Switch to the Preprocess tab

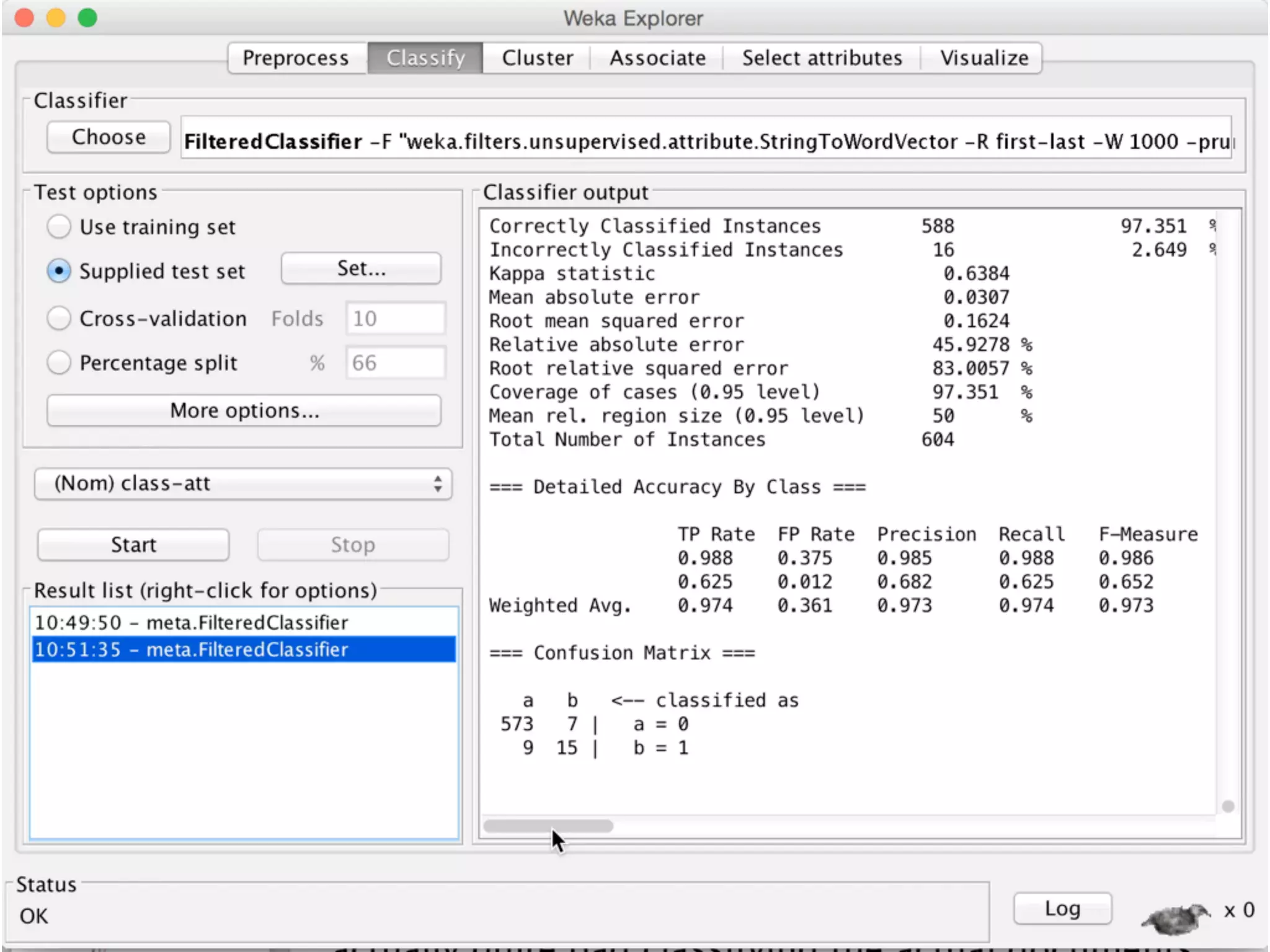click(x=296, y=58)
